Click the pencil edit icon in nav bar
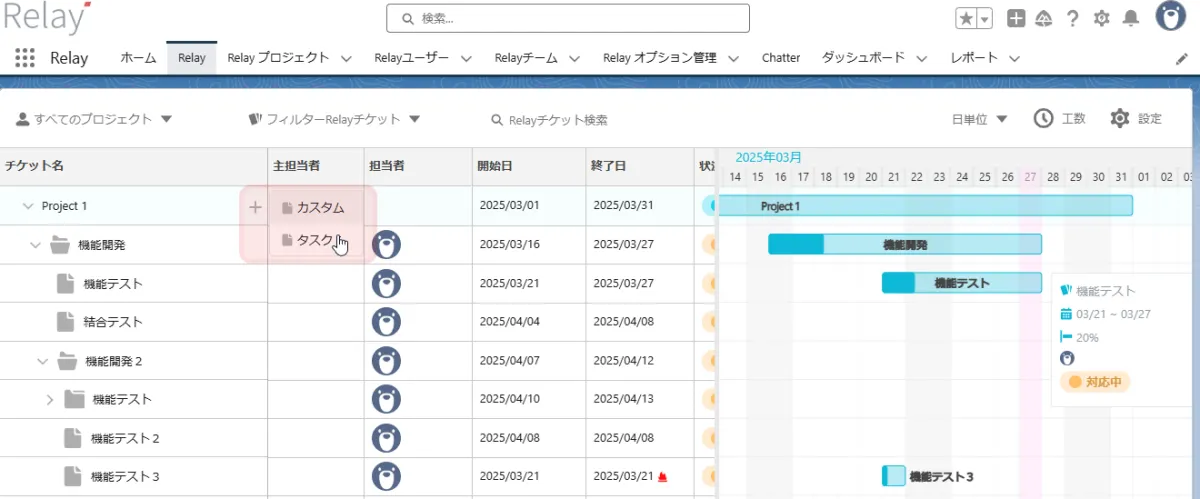Viewport: 1200px width, 499px height. point(1182,58)
